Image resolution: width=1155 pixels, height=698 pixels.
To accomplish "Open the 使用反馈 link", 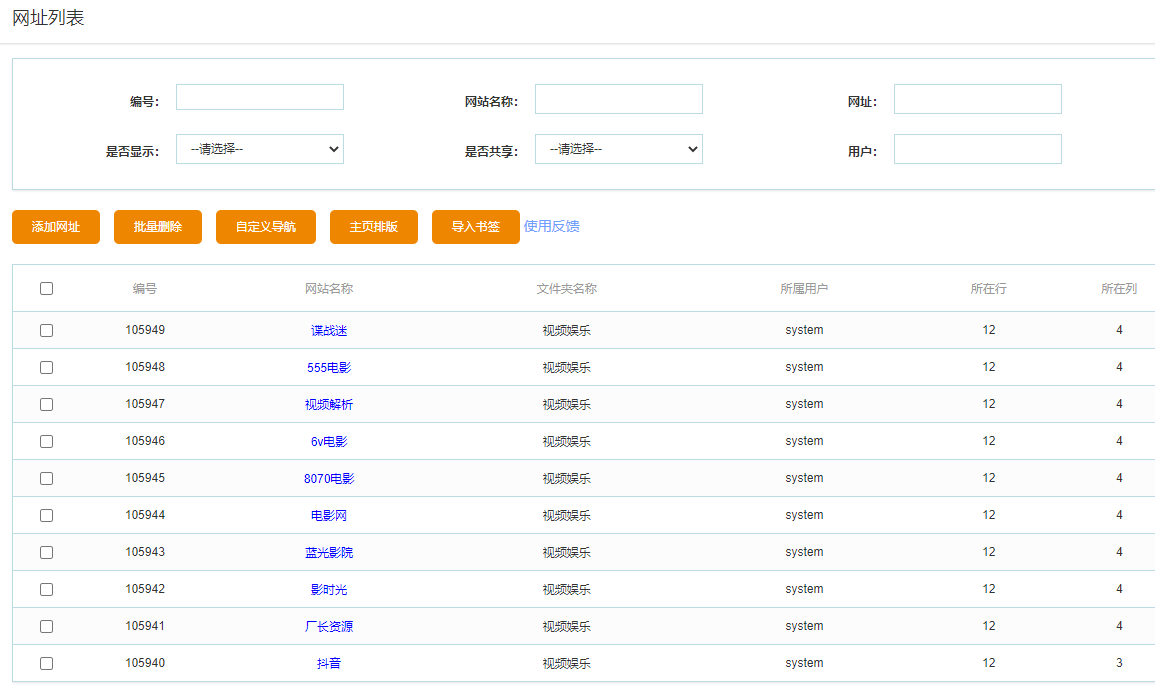I will [551, 226].
